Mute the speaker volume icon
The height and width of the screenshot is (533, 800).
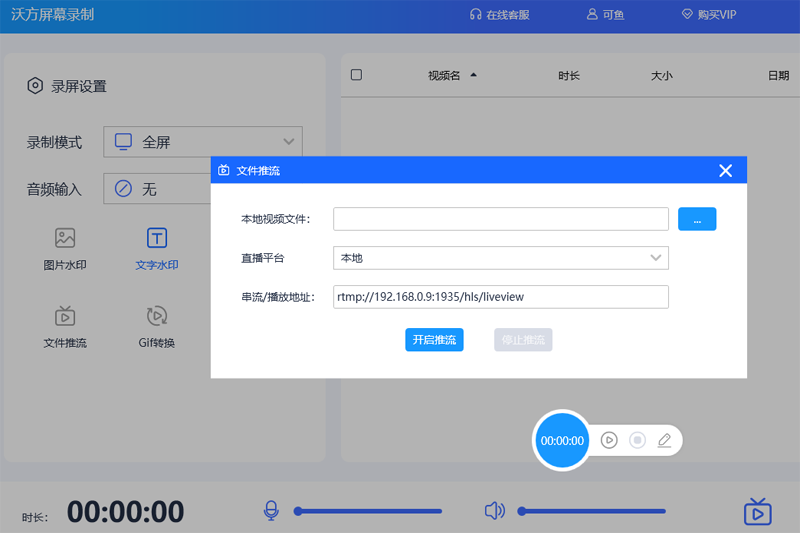coord(494,511)
